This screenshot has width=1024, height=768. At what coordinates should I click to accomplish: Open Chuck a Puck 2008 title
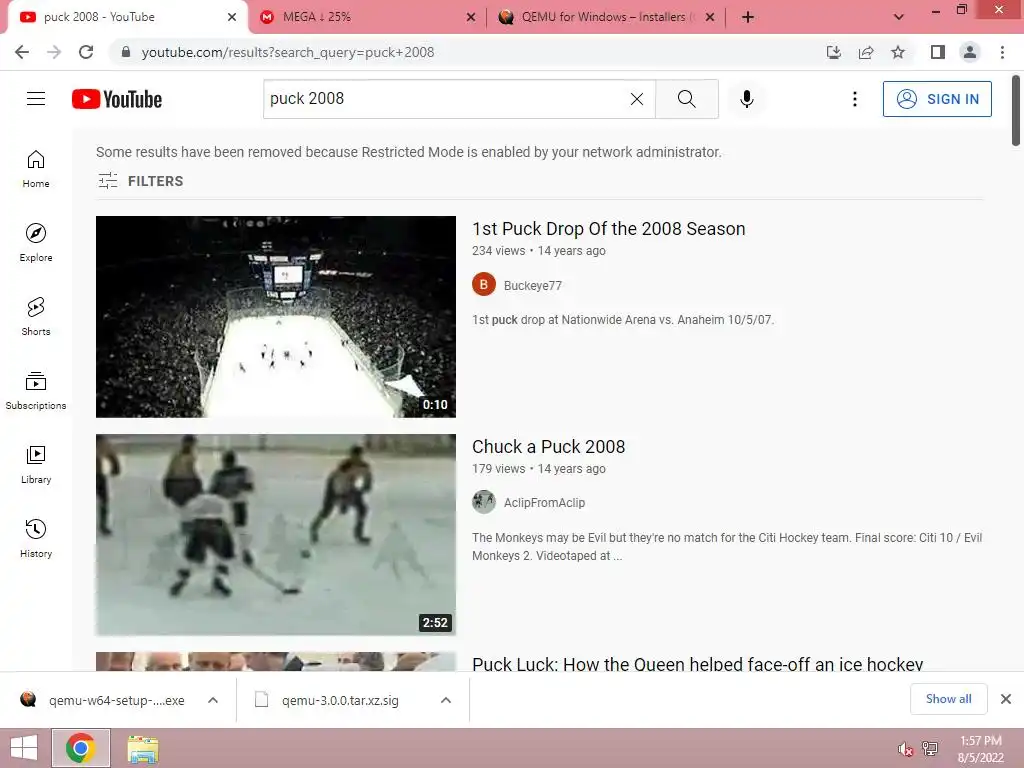point(549,447)
